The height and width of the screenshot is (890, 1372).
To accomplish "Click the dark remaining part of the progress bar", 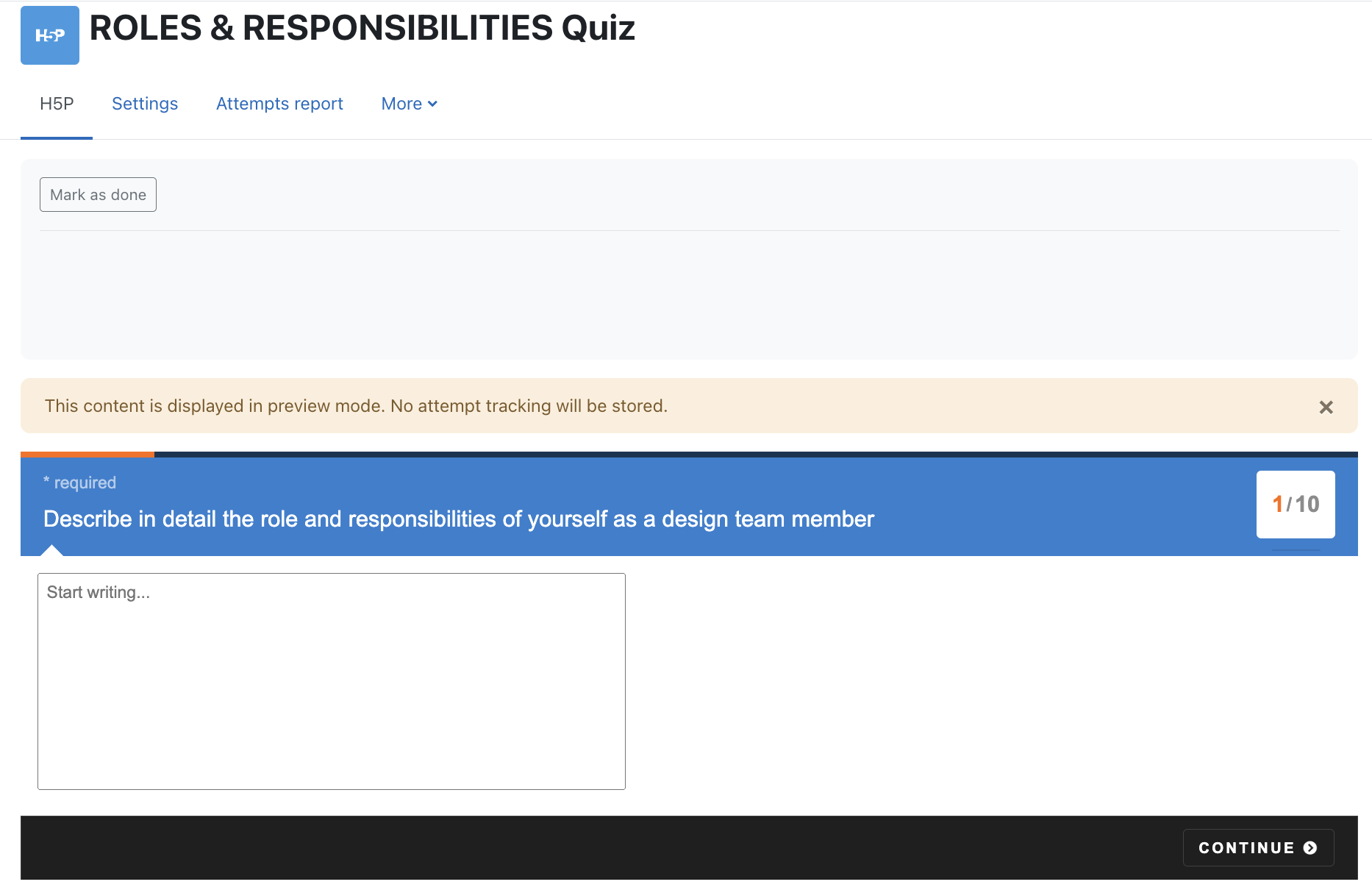I will click(x=756, y=455).
